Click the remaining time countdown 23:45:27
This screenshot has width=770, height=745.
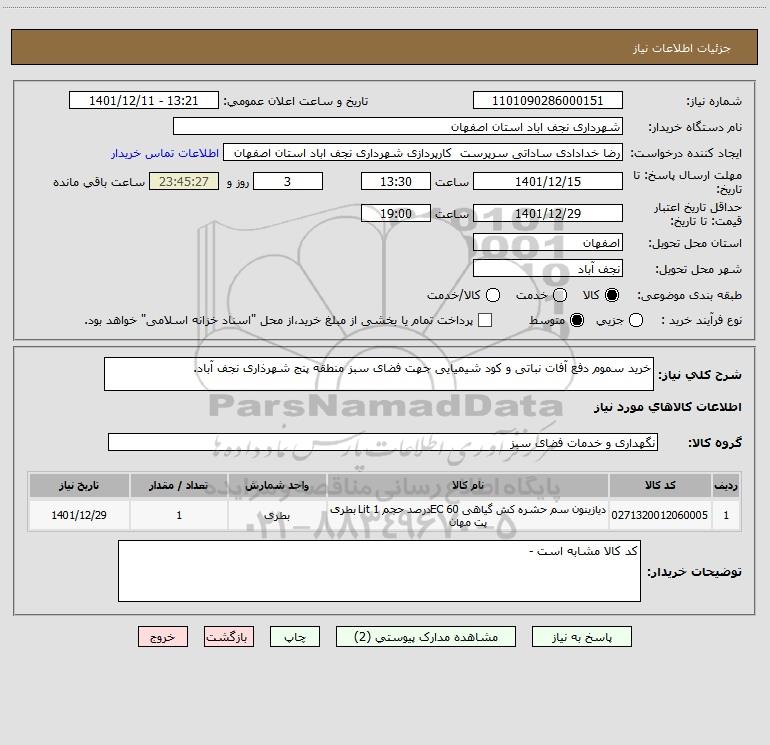click(x=184, y=182)
